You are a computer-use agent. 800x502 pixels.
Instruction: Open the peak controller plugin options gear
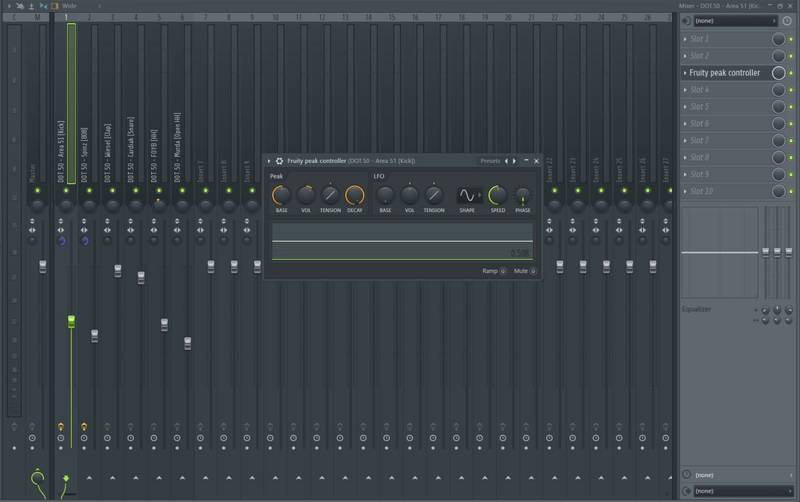coord(279,160)
